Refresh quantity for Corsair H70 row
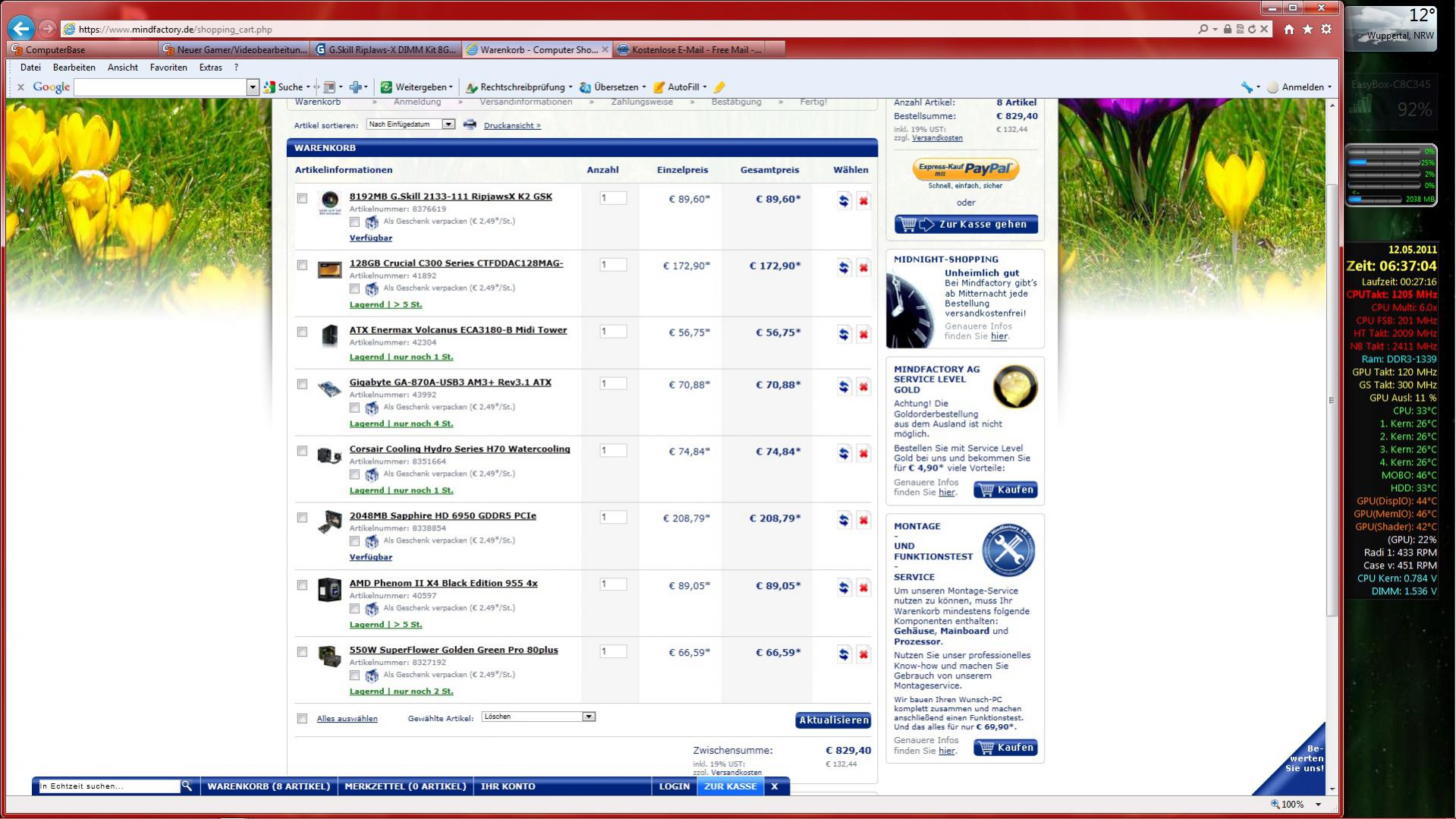This screenshot has width=1456, height=819. click(x=844, y=453)
